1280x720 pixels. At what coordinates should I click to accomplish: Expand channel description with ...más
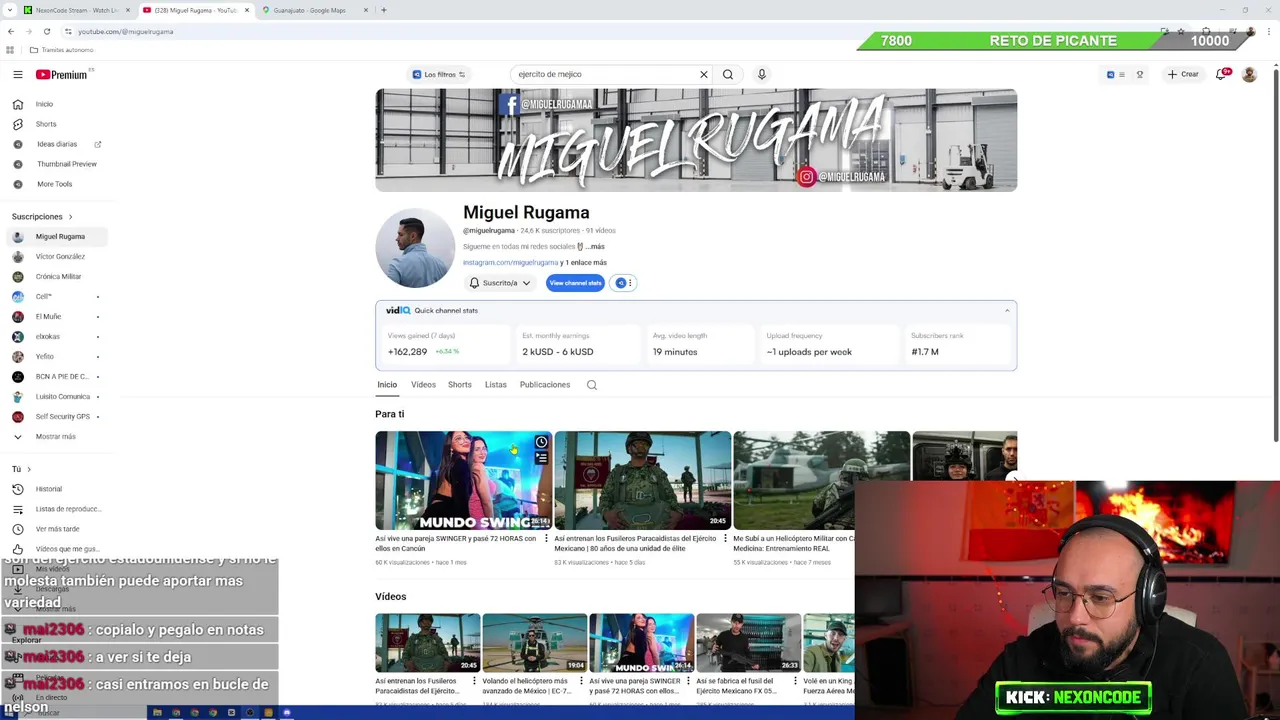(595, 247)
